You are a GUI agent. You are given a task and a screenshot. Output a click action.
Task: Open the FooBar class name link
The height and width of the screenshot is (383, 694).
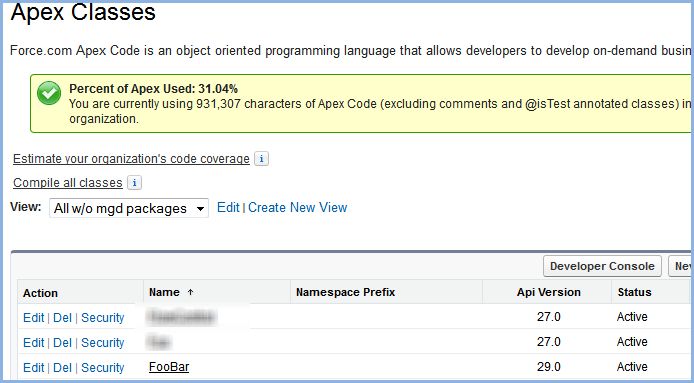[169, 367]
